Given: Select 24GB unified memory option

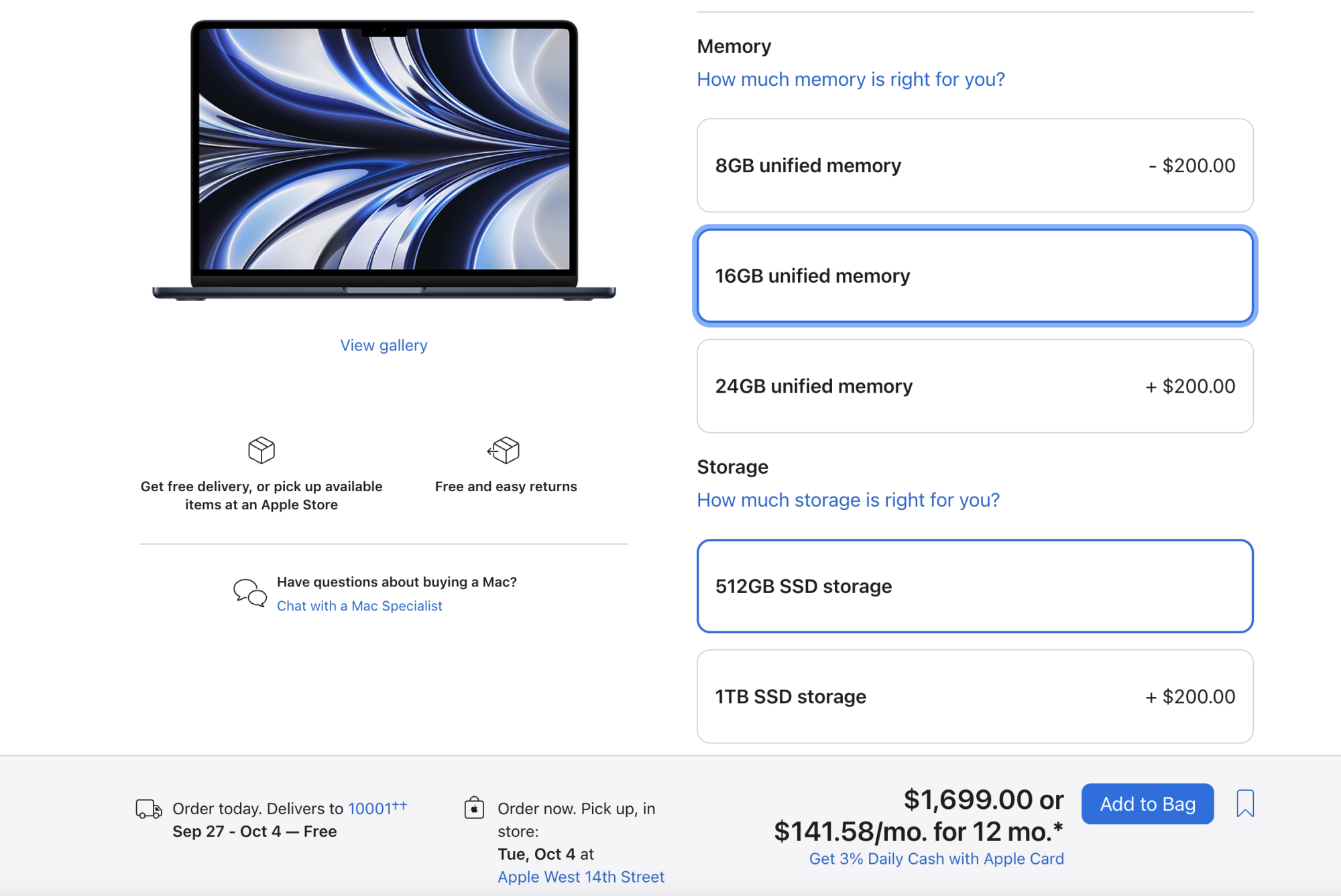Looking at the screenshot, I should point(976,386).
